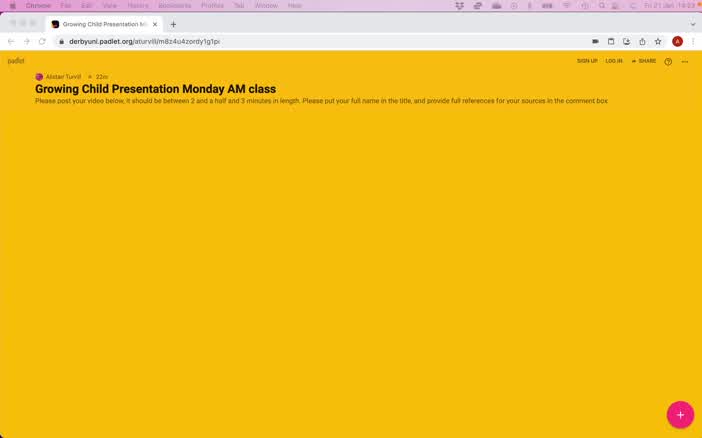This screenshot has height=438, width=702.
Task: Click the Alistair Turvill author name
Action: 63,77
